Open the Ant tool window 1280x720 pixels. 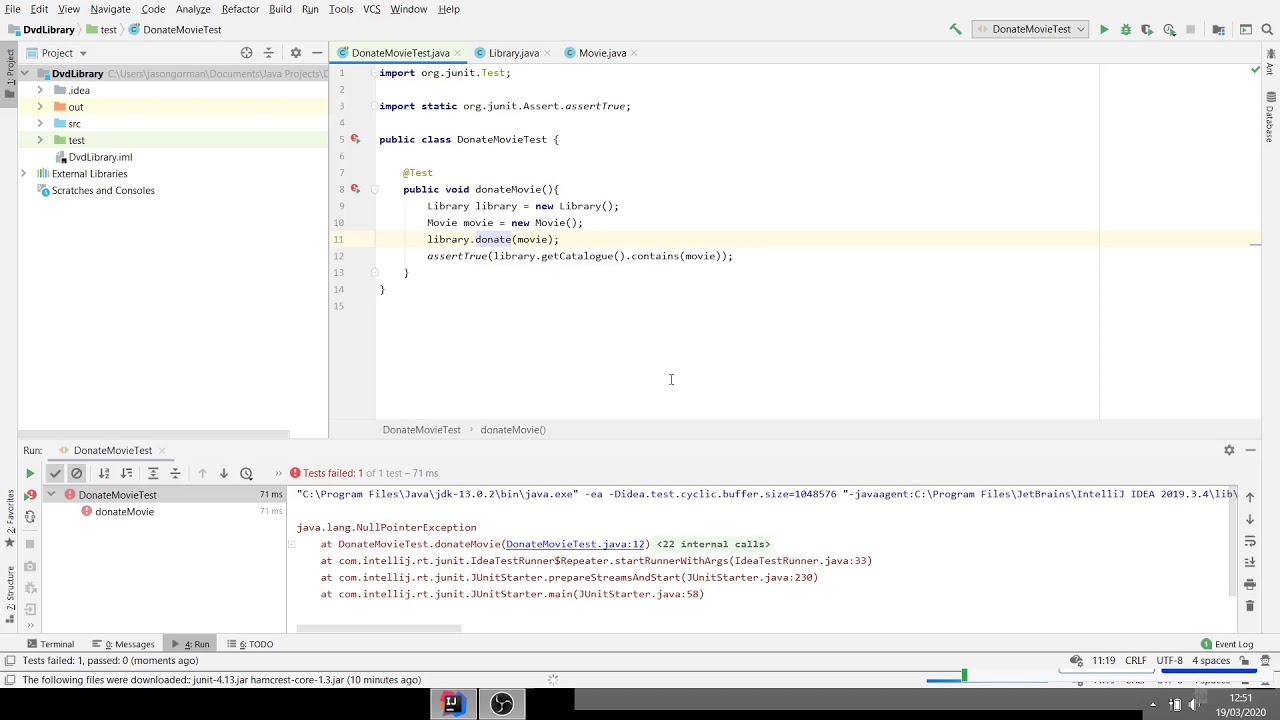click(x=1270, y=63)
